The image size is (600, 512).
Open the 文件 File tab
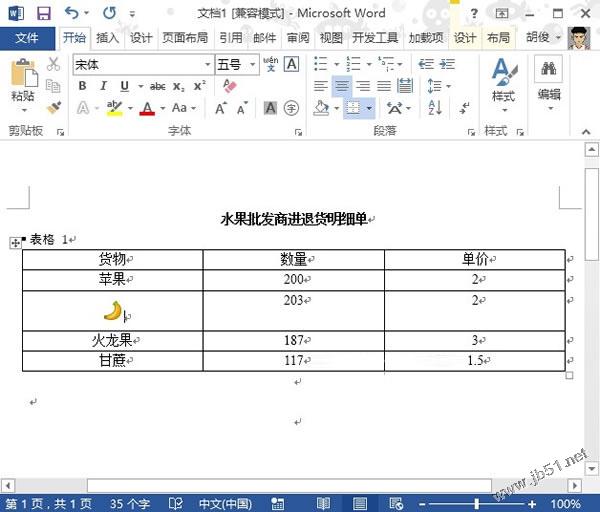27,38
